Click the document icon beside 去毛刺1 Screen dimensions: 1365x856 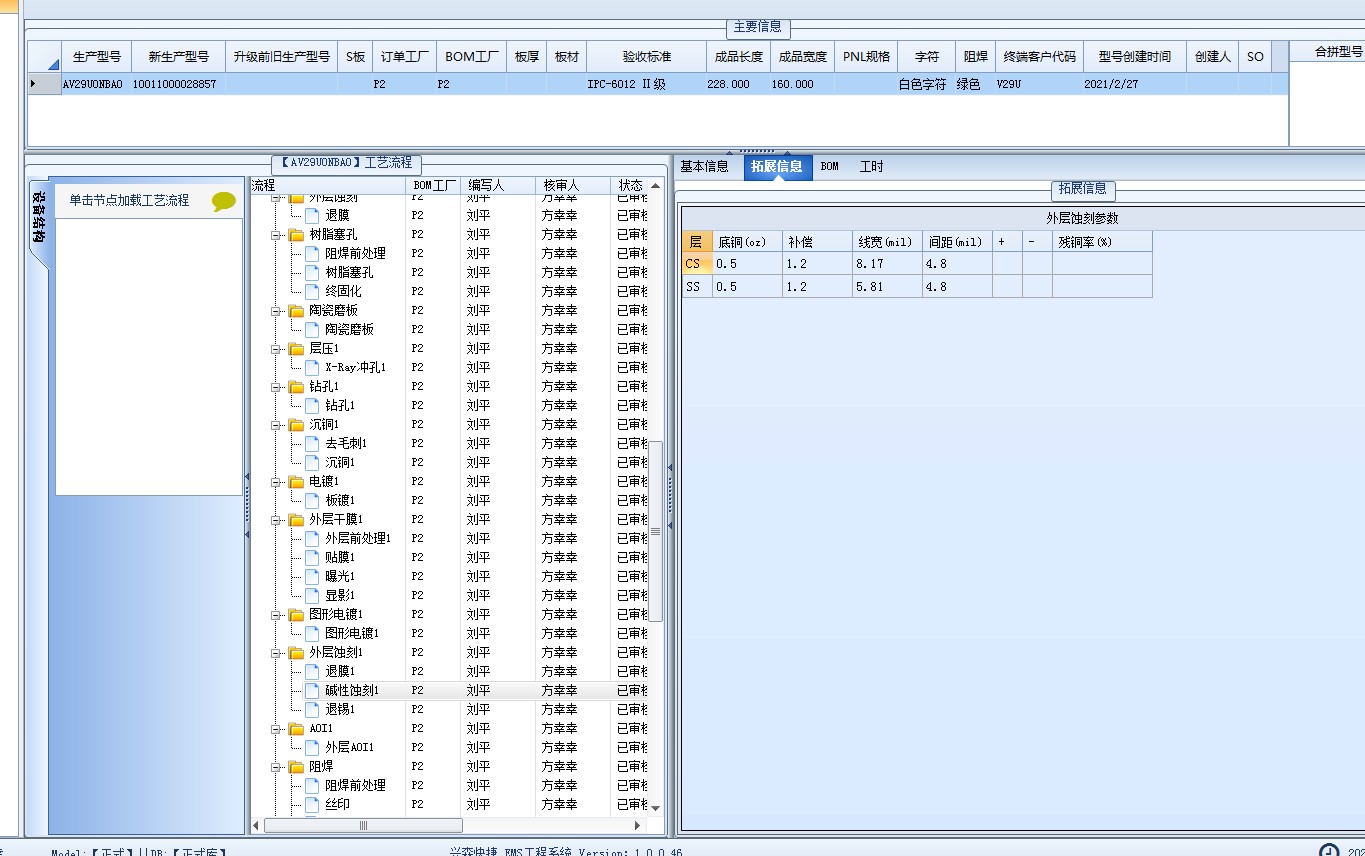[312, 443]
